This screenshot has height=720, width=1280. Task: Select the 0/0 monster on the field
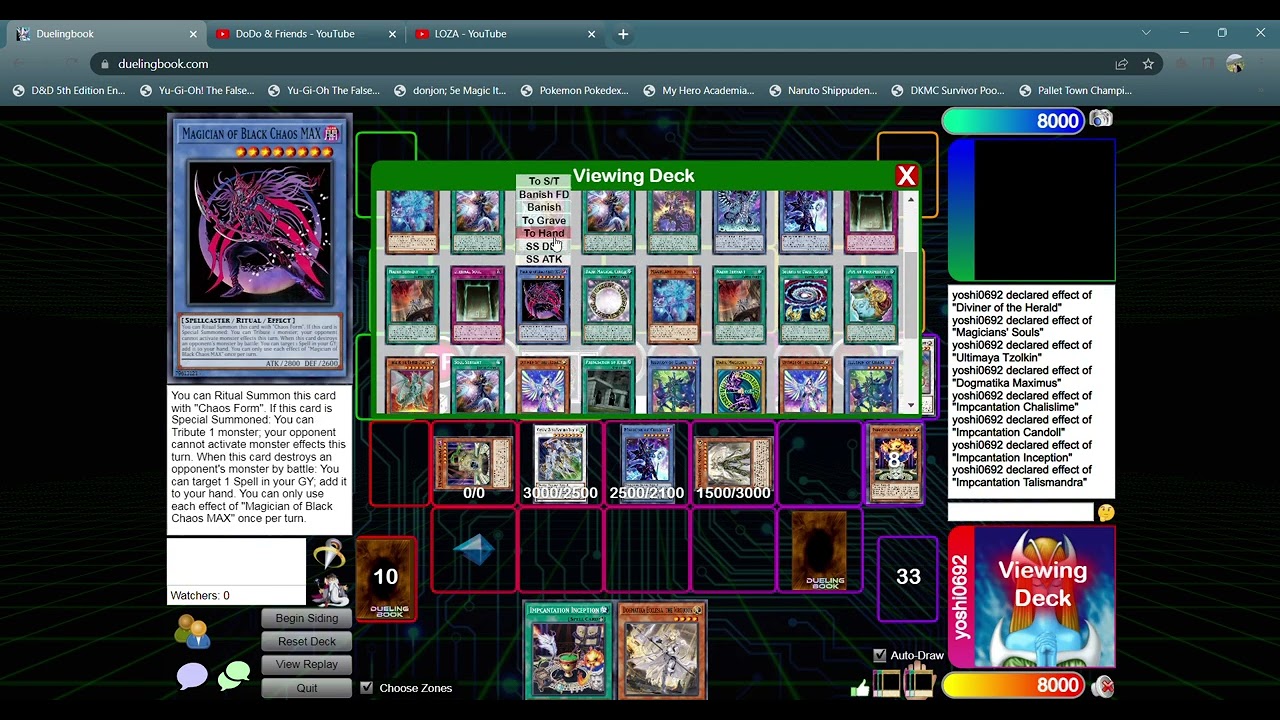474,463
